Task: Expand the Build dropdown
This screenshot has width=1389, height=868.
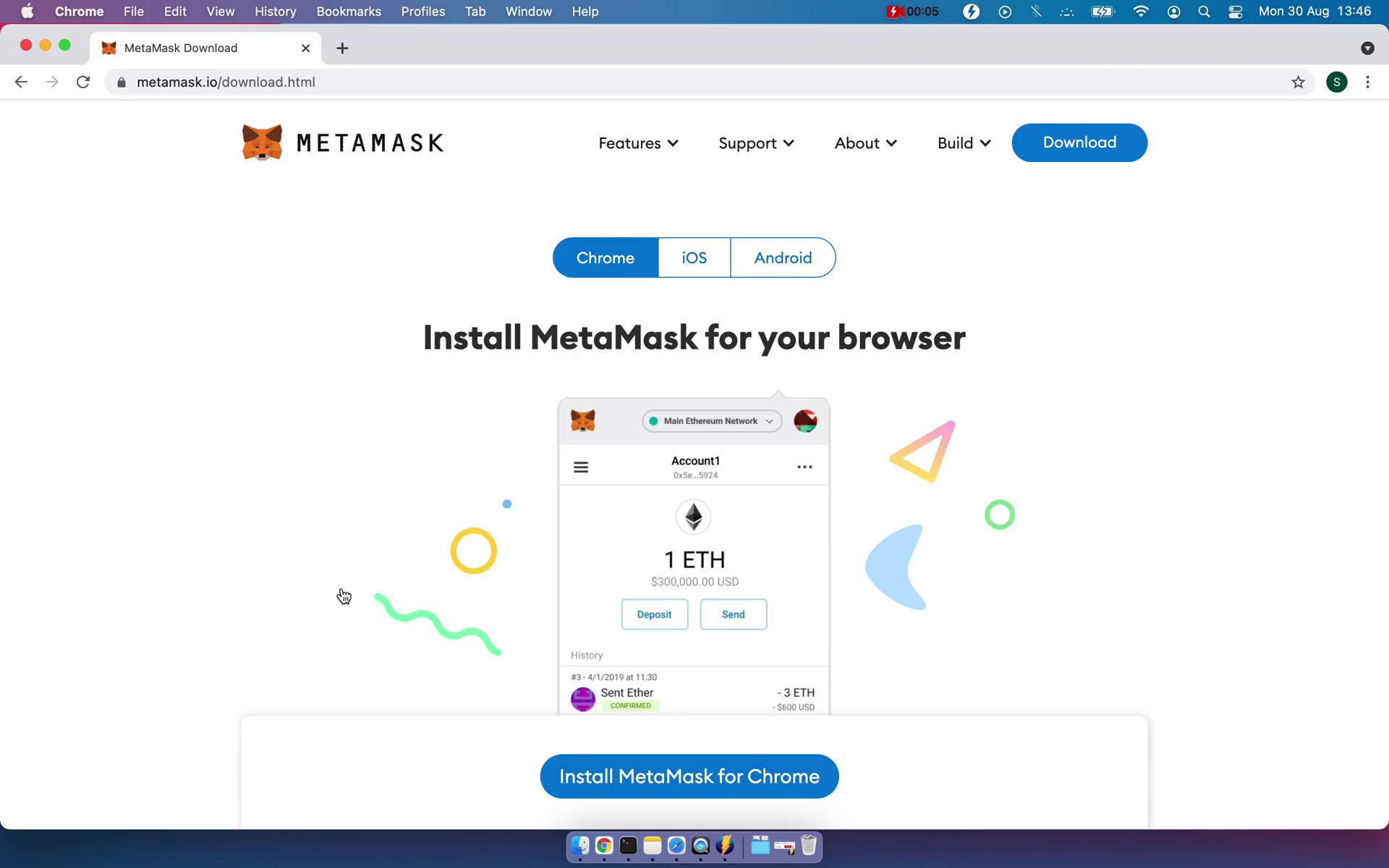Action: [963, 142]
